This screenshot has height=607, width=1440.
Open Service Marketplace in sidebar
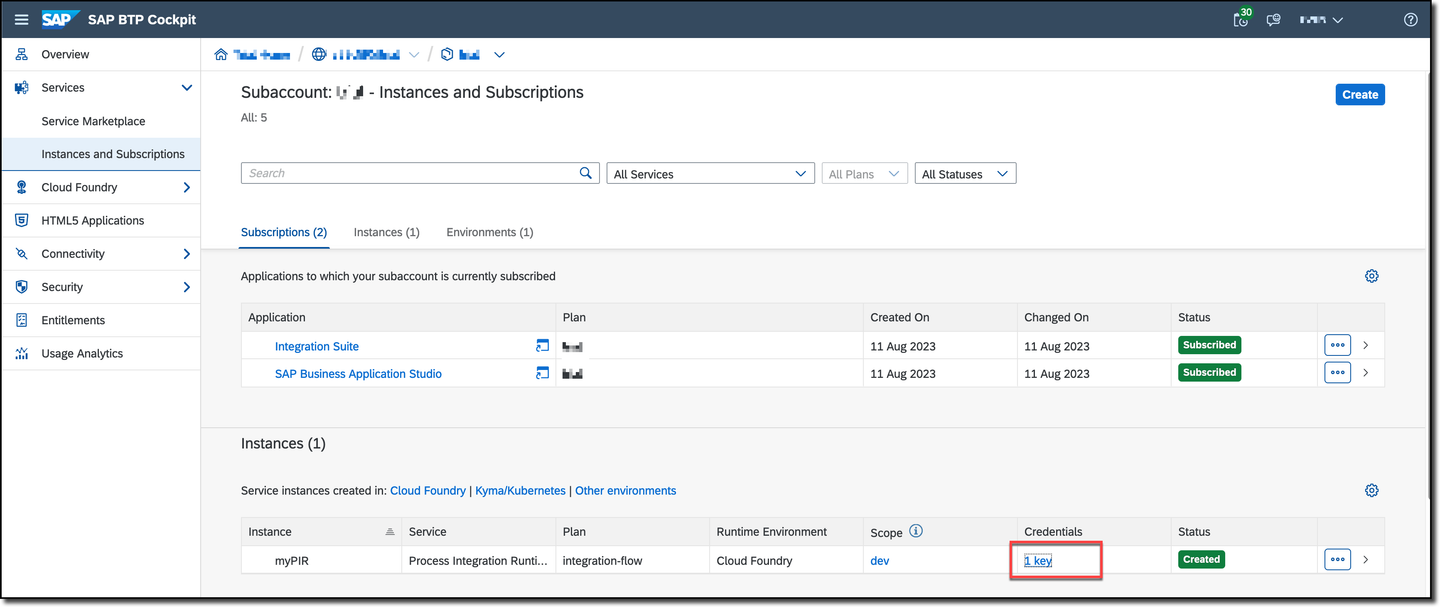click(93, 121)
